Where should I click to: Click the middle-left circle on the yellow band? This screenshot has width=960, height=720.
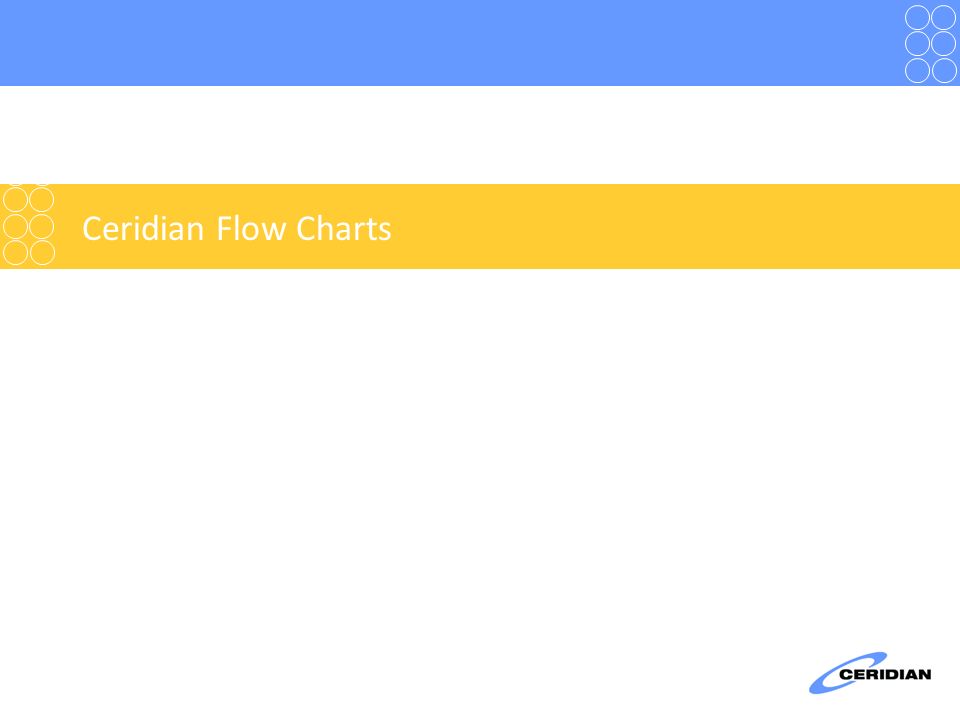click(15, 227)
